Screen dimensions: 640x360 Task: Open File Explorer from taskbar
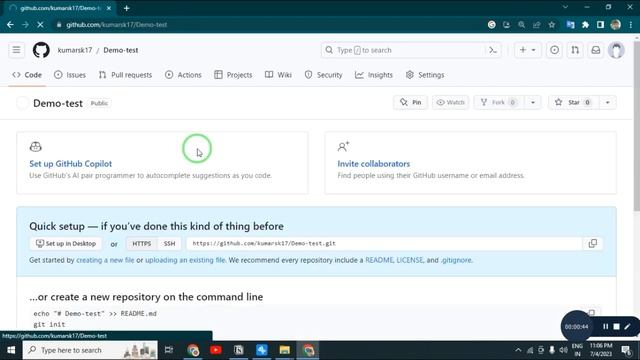(x=284, y=350)
